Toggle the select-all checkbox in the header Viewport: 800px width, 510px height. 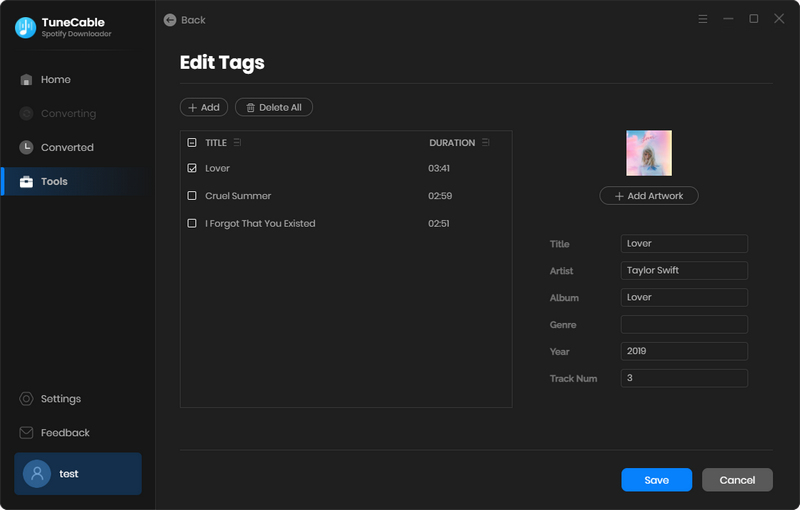pyautogui.click(x=192, y=142)
